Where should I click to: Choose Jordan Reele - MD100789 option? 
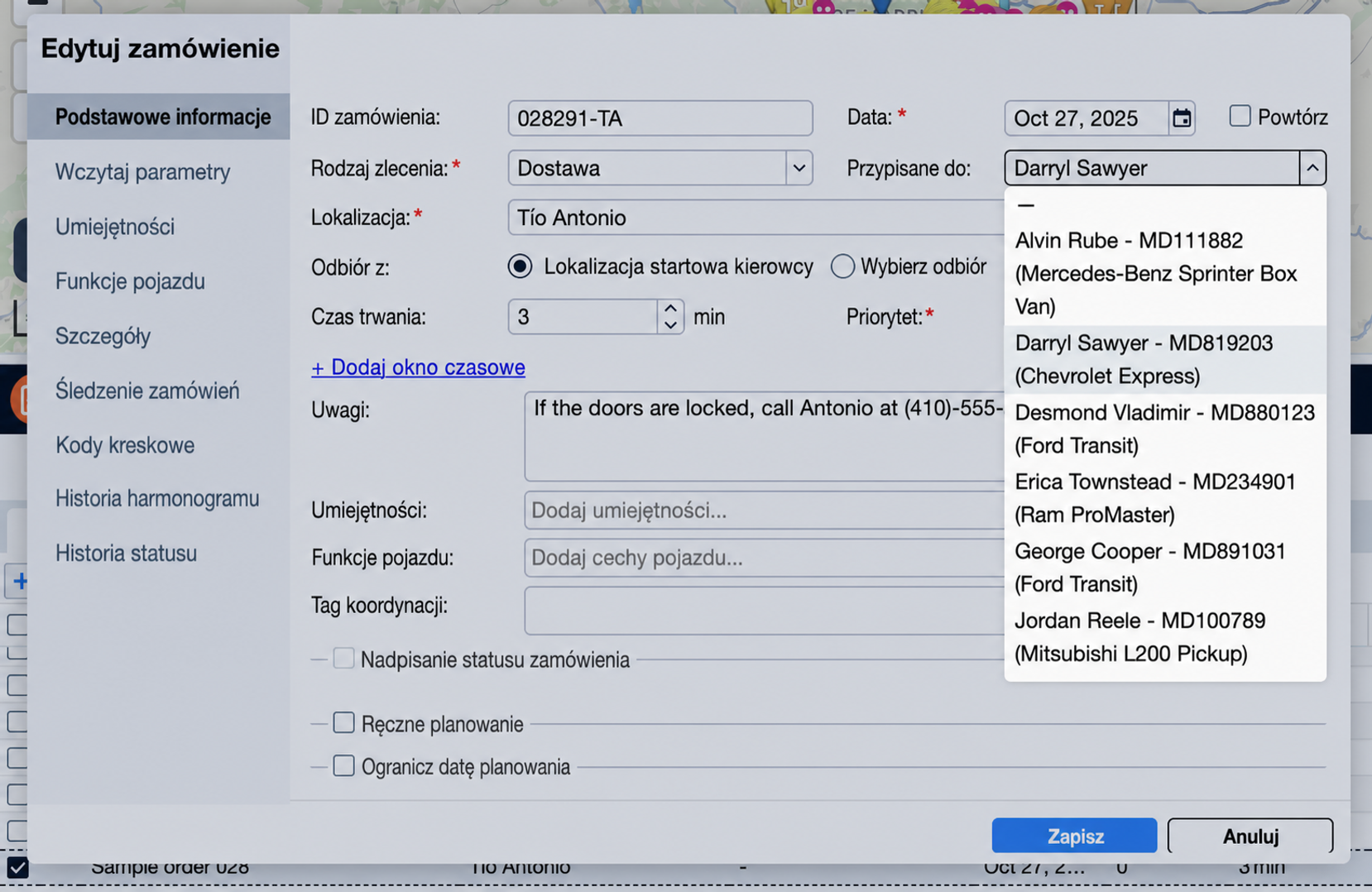[x=1165, y=637]
